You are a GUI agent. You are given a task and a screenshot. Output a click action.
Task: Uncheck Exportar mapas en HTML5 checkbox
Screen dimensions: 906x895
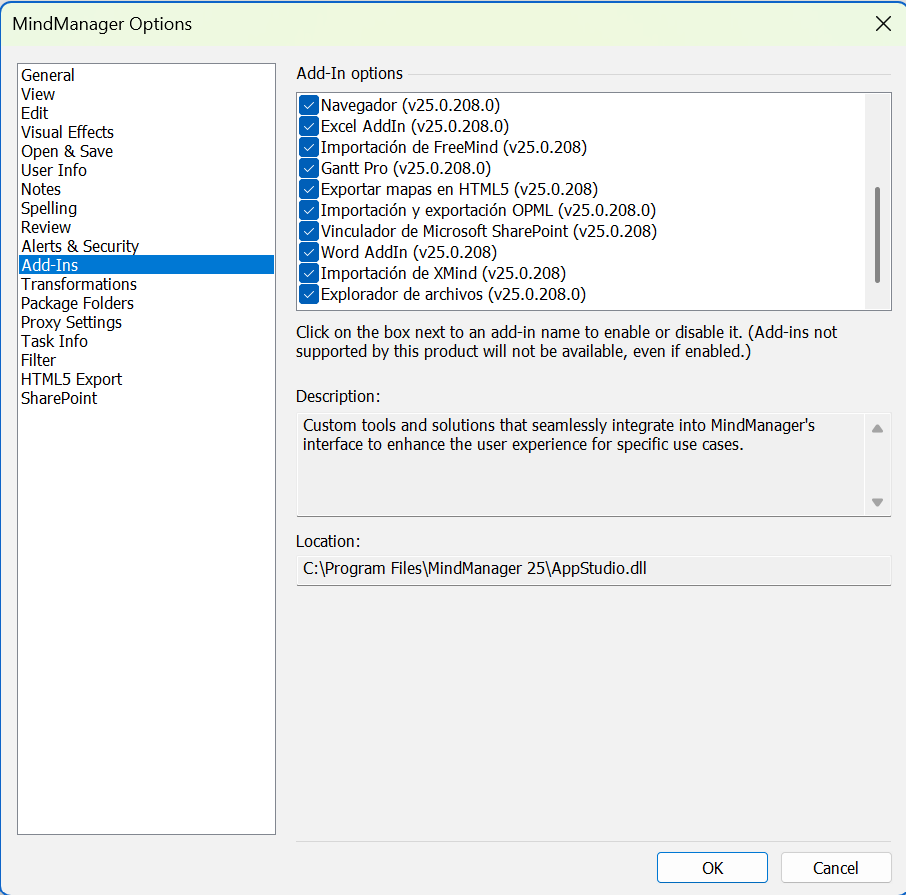(x=309, y=189)
